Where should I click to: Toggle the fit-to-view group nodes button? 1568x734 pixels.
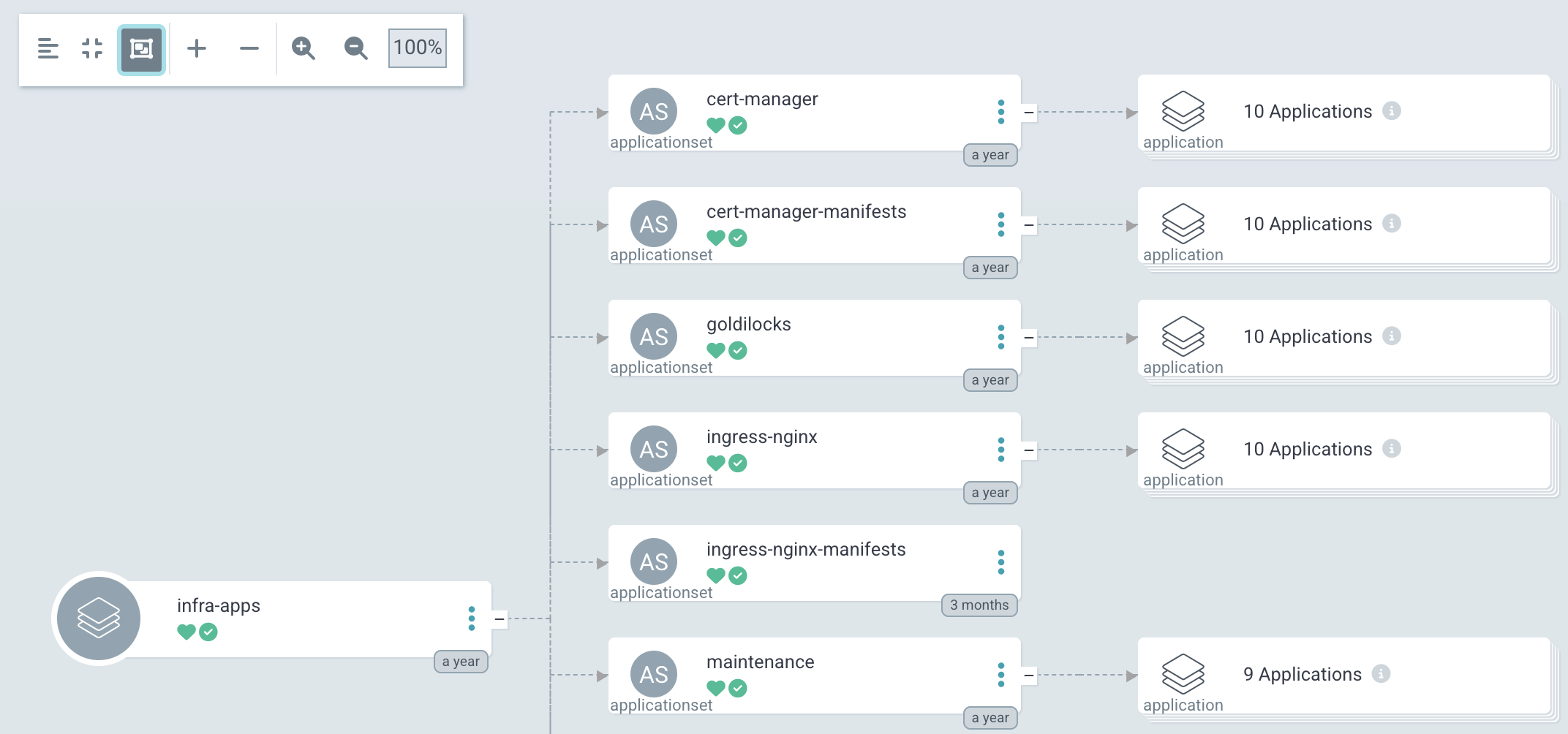(x=141, y=49)
